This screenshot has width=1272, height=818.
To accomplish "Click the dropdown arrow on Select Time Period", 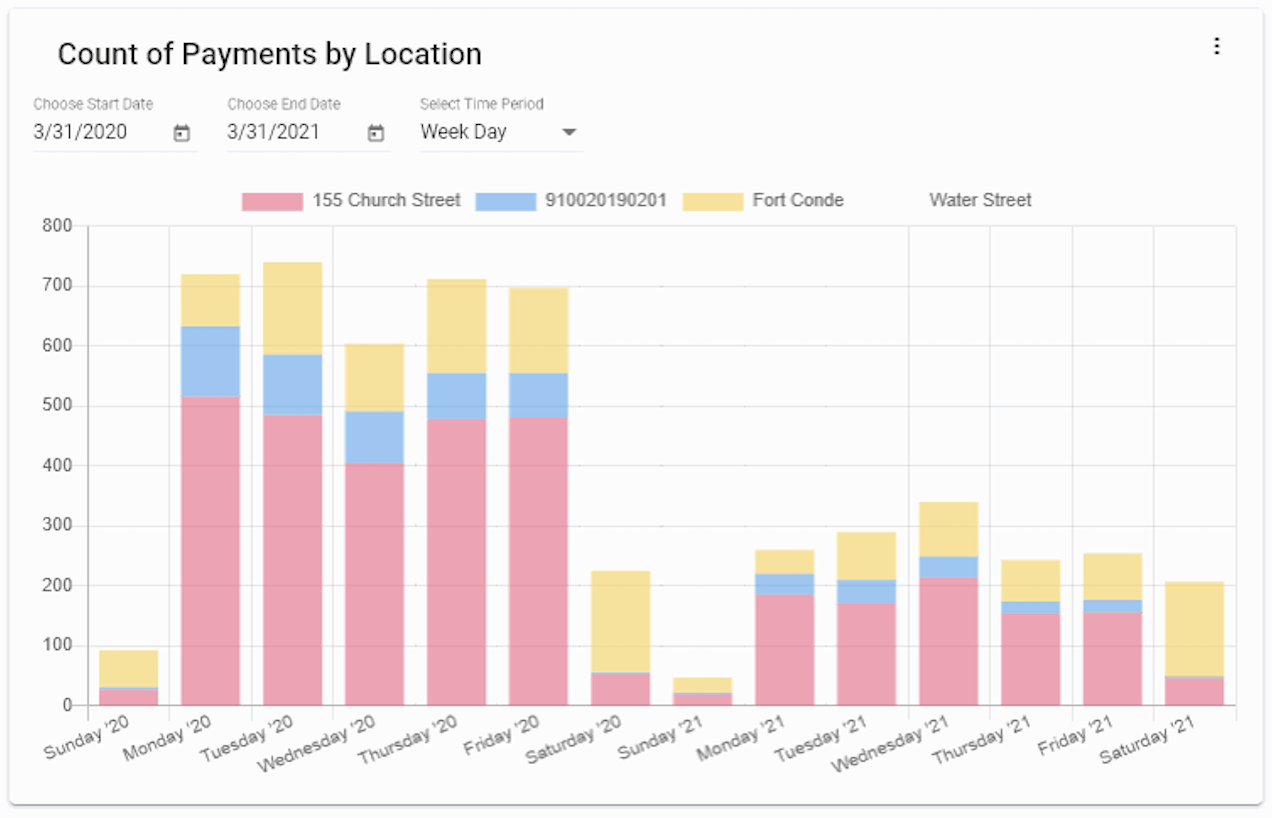I will click(x=569, y=131).
